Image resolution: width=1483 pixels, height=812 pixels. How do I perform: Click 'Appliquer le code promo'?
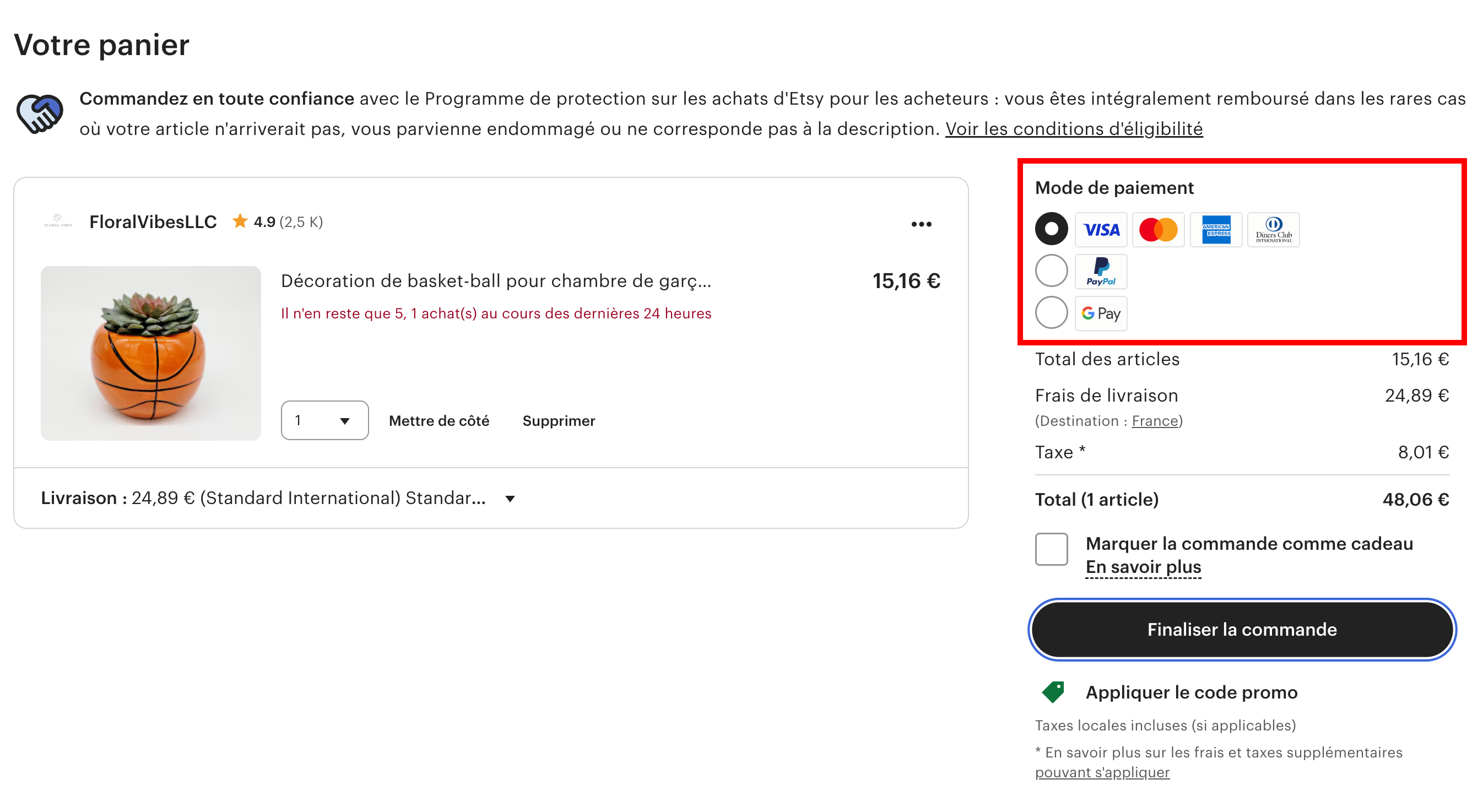[x=1190, y=693]
